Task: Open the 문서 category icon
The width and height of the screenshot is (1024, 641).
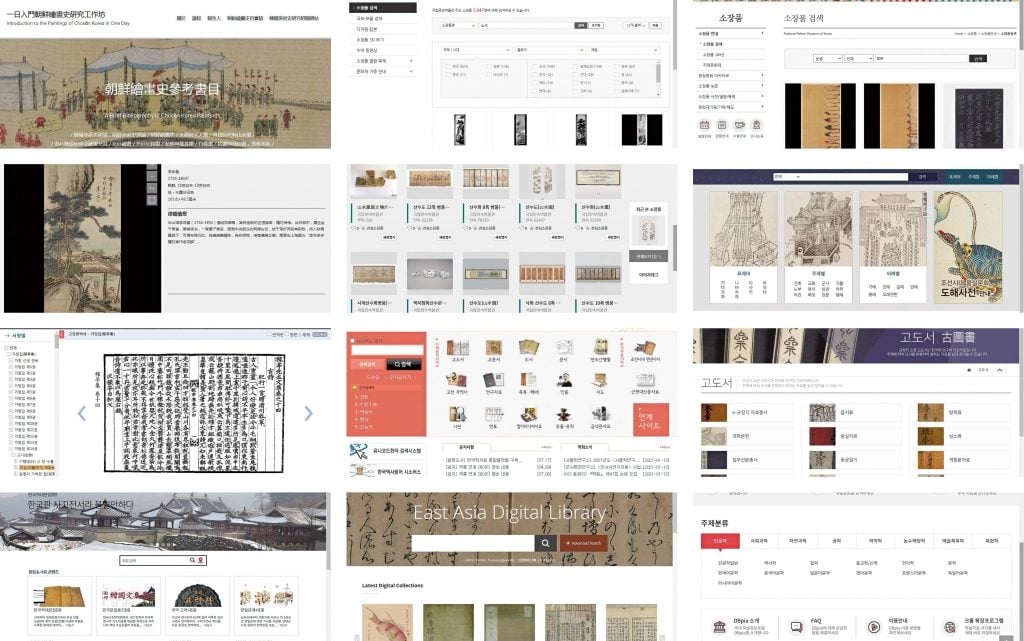Action: [564, 348]
